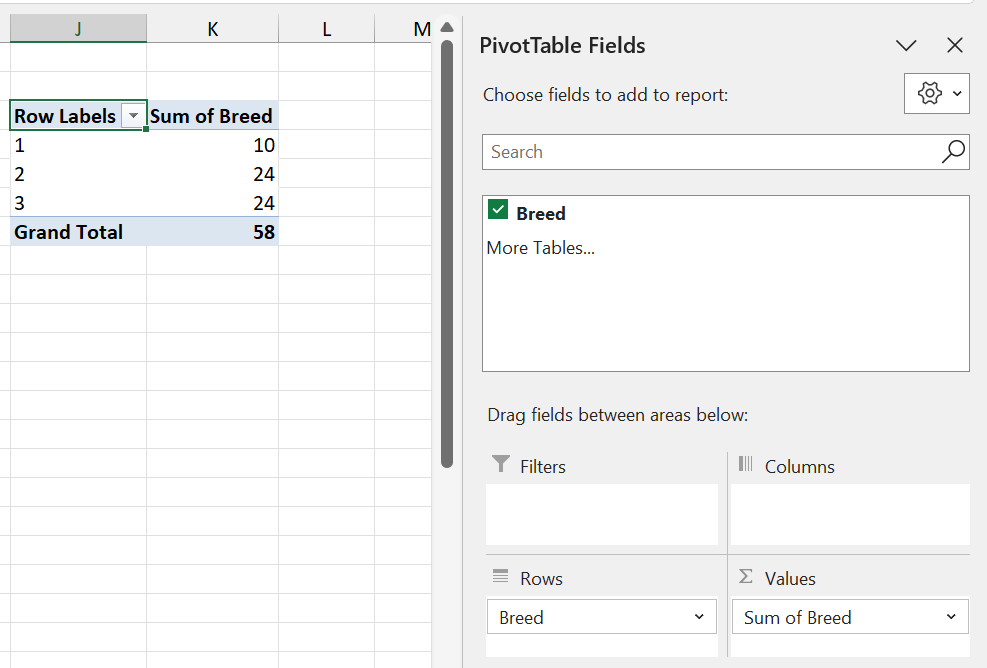Uncheck the Breed field checkbox
This screenshot has width=987, height=668.
click(498, 210)
